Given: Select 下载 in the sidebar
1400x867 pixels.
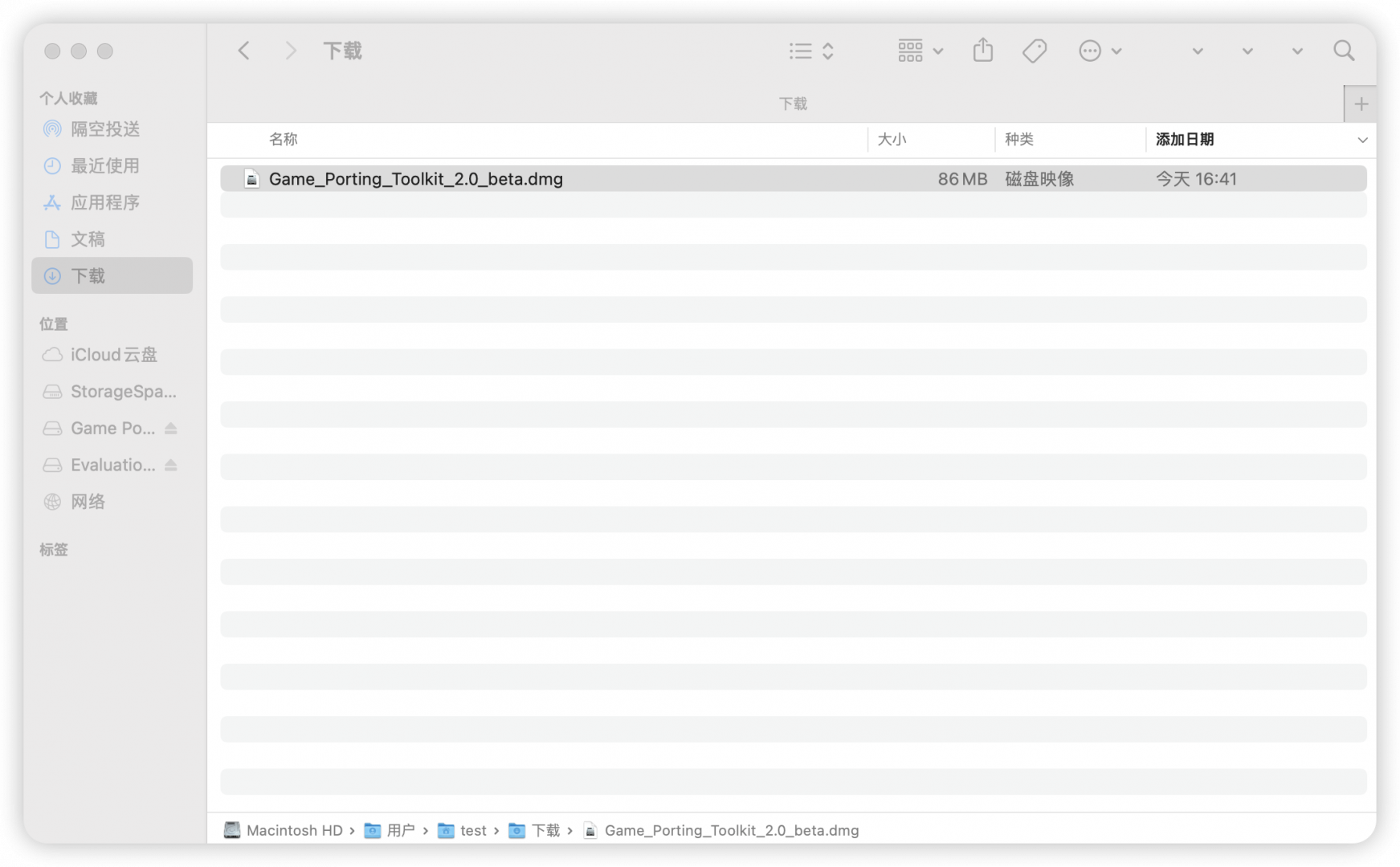Looking at the screenshot, I should click(x=112, y=275).
